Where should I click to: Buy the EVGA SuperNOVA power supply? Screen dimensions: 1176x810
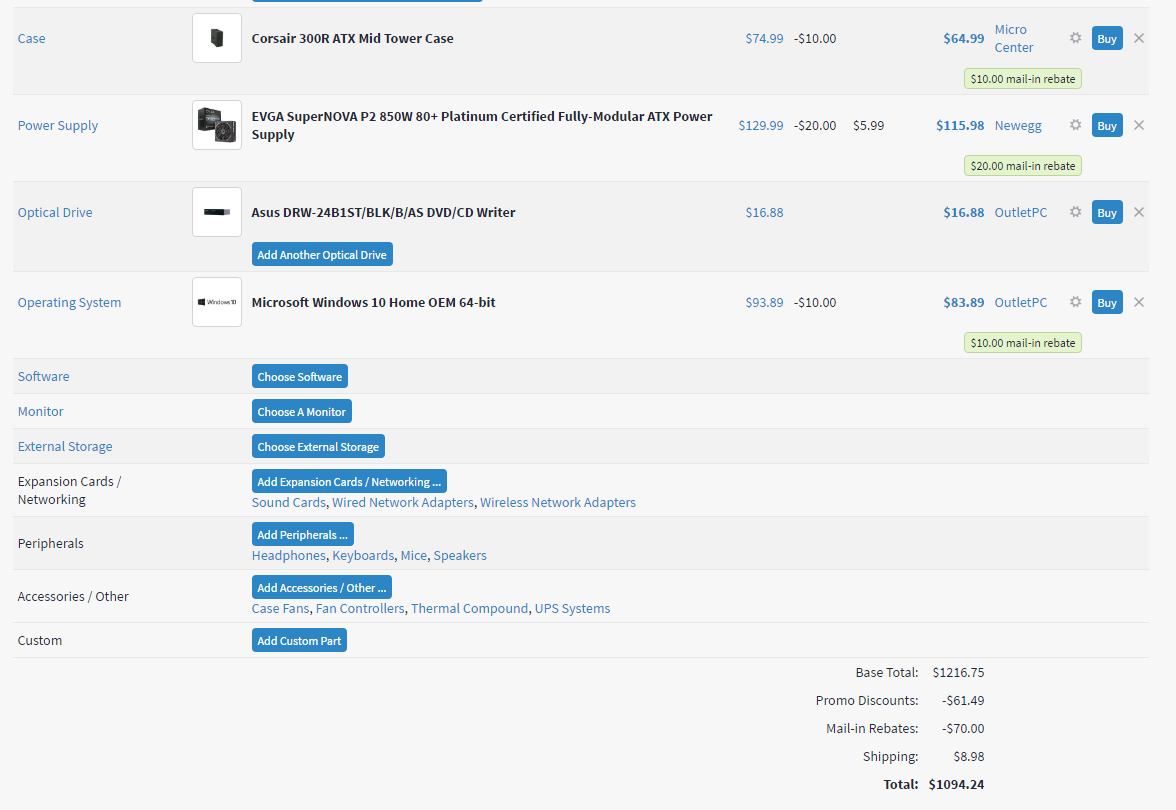pyautogui.click(x=1107, y=125)
